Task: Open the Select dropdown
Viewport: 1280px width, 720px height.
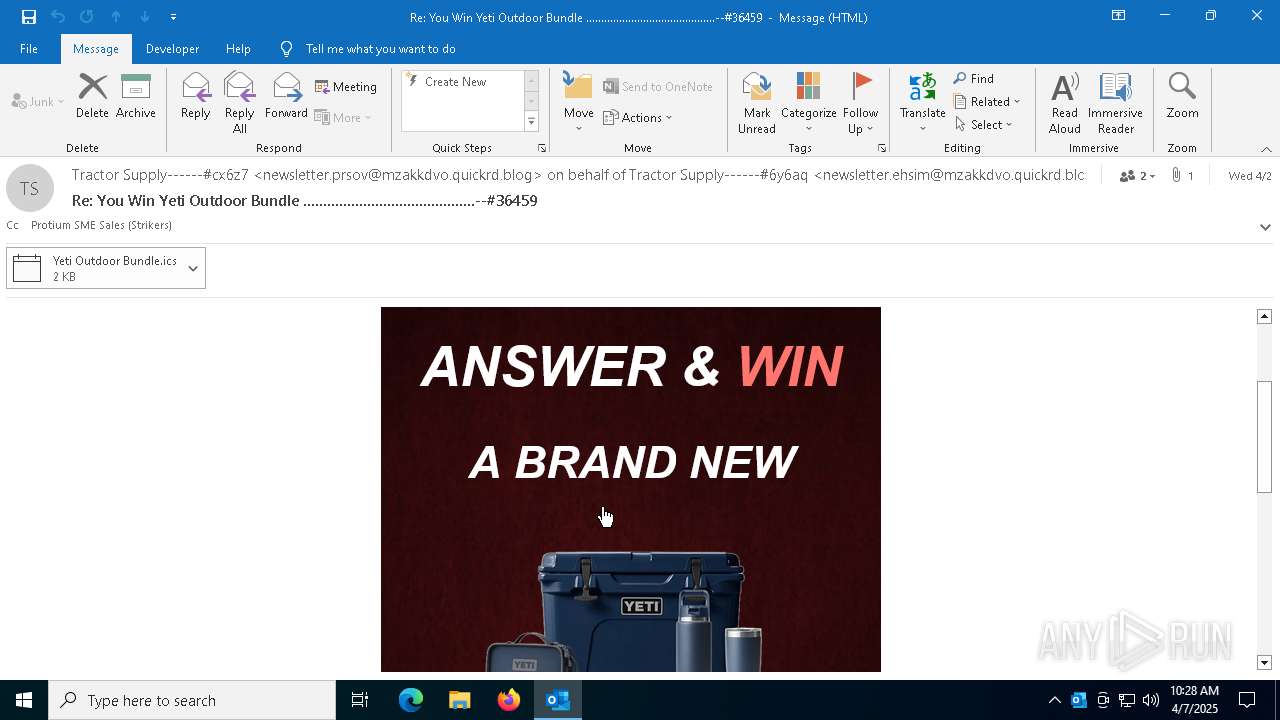Action: [x=984, y=125]
